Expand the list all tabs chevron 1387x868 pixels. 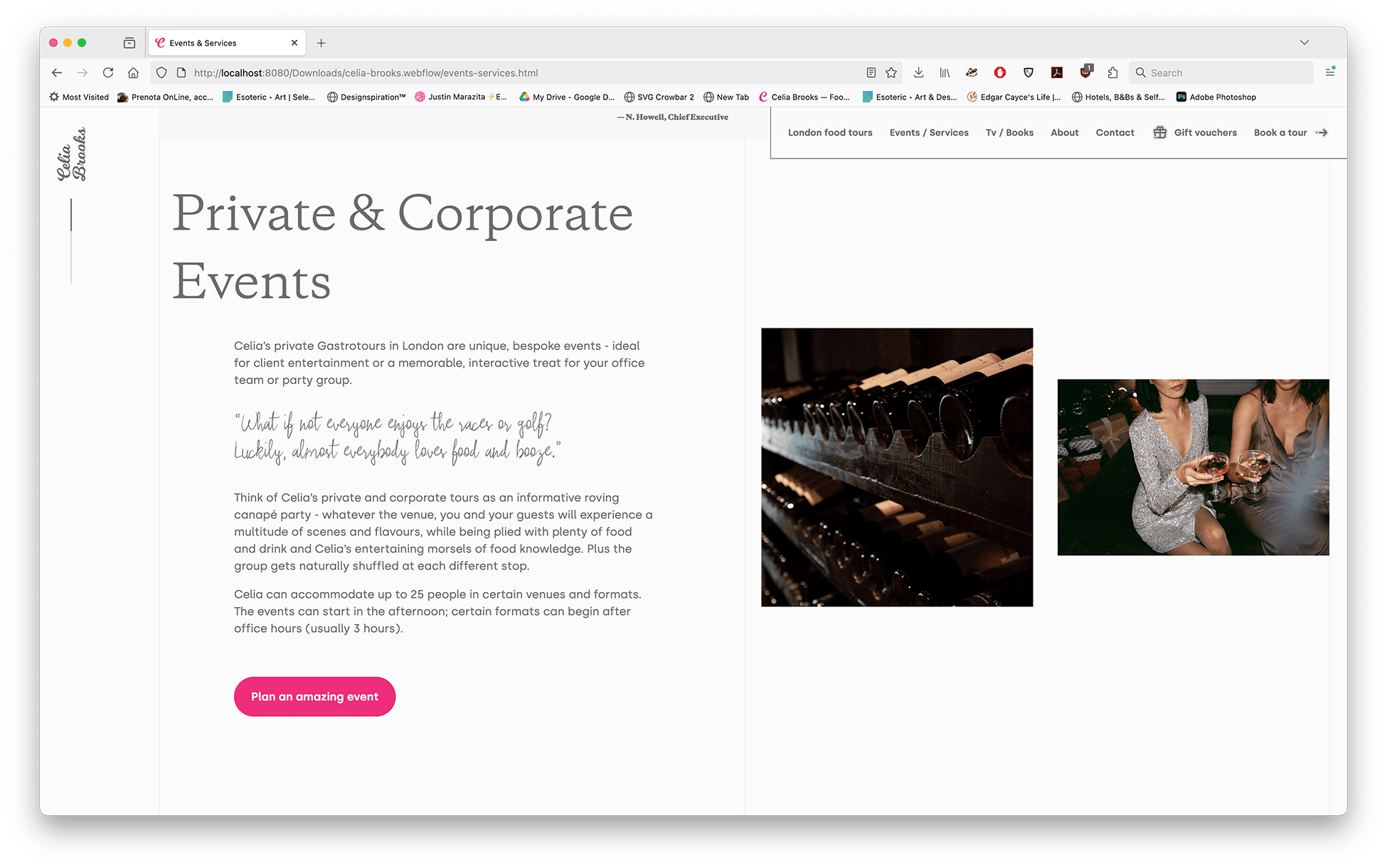[x=1304, y=43]
